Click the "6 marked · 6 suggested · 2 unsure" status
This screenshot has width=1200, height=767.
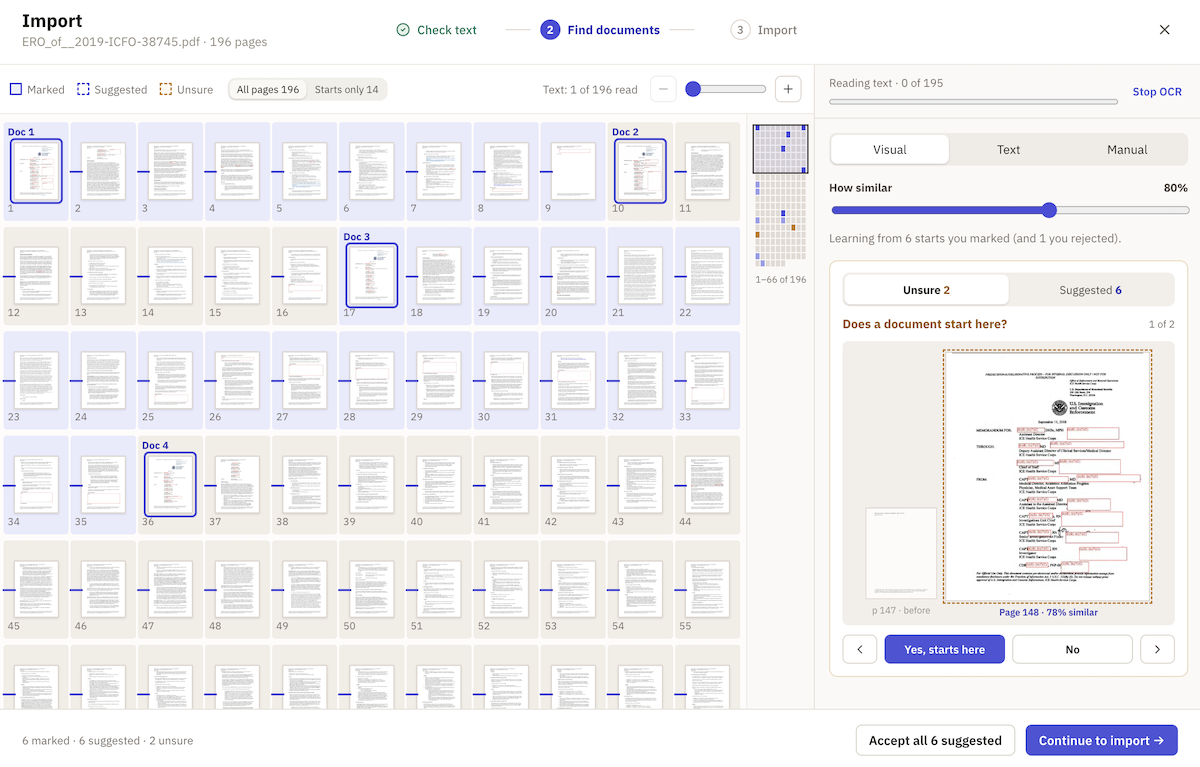coord(108,741)
